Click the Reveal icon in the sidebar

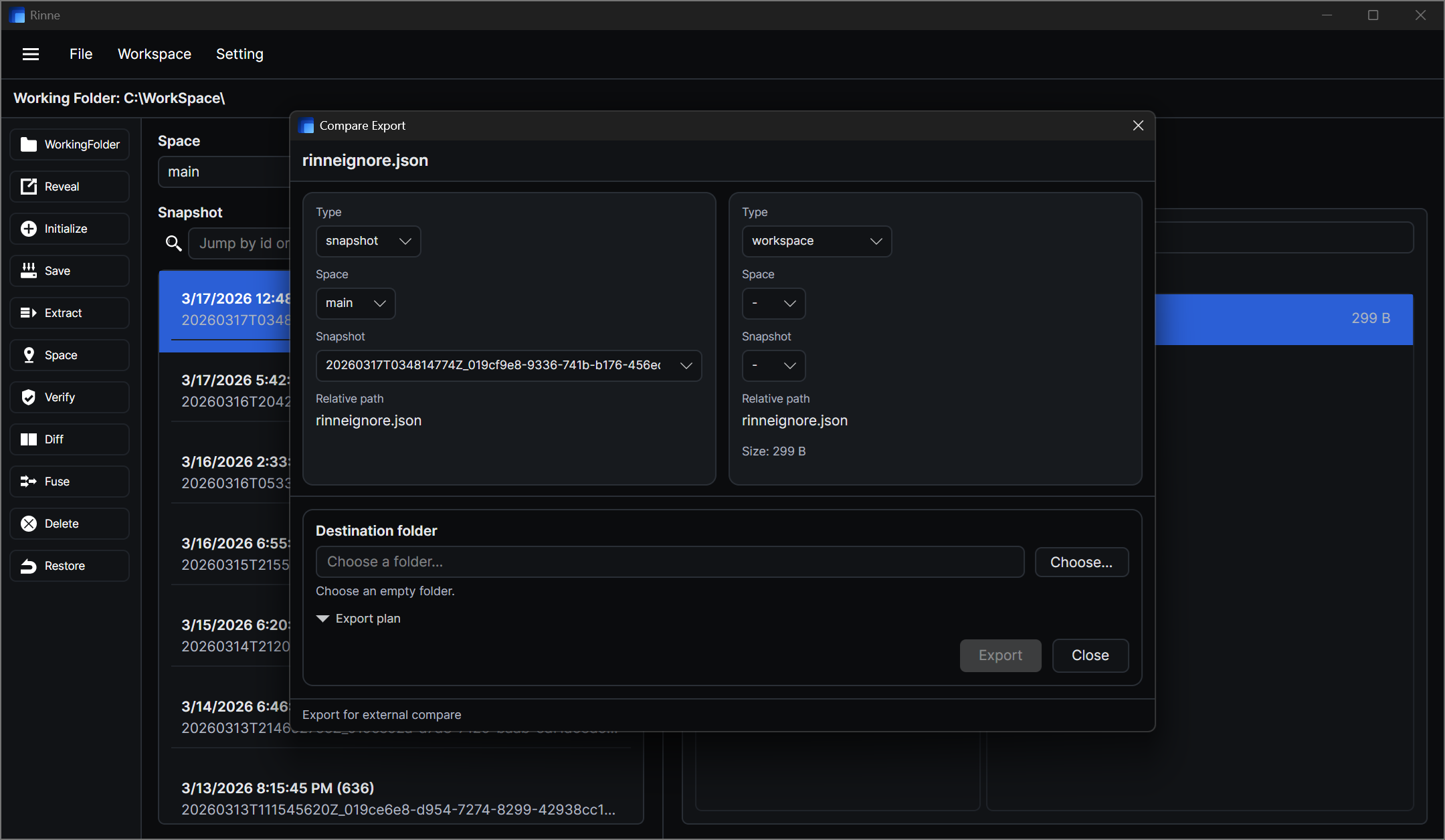(29, 186)
